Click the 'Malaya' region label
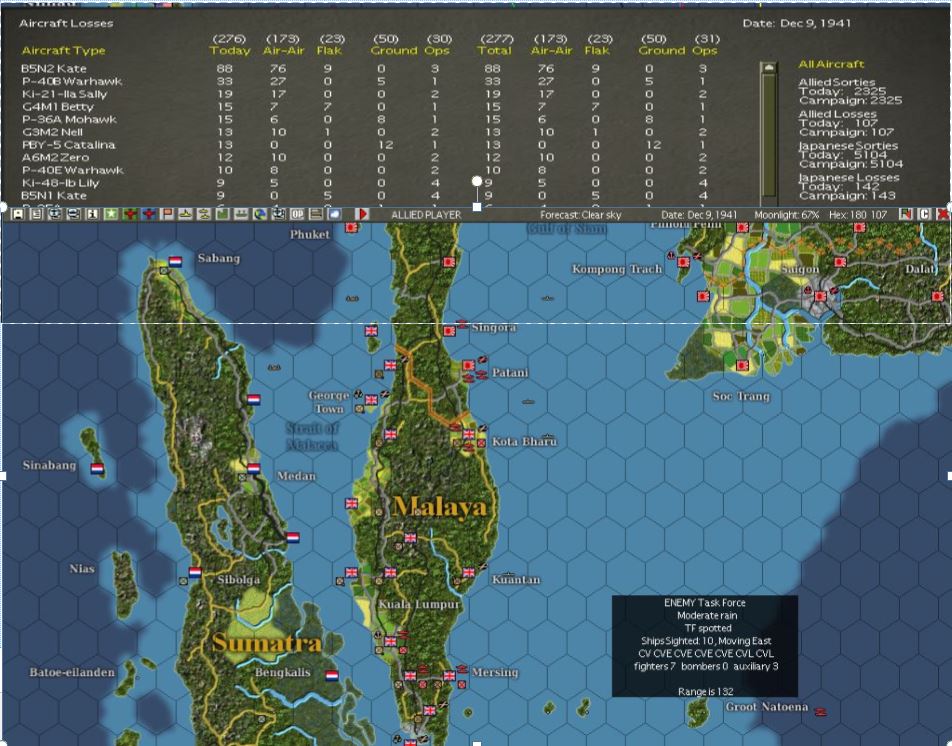This screenshot has height=746, width=952. coord(440,507)
